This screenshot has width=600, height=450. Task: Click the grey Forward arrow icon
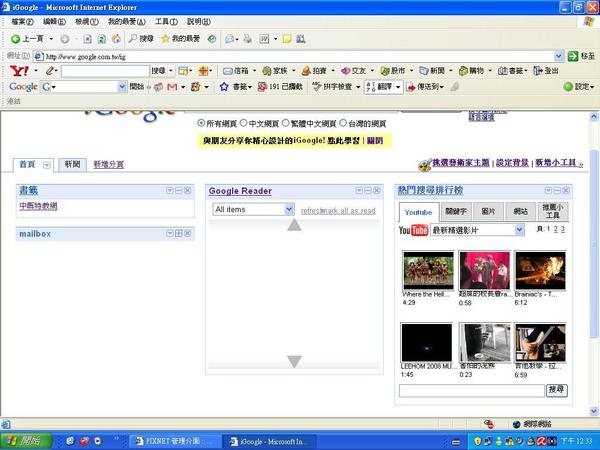pyautogui.click(x=65, y=39)
